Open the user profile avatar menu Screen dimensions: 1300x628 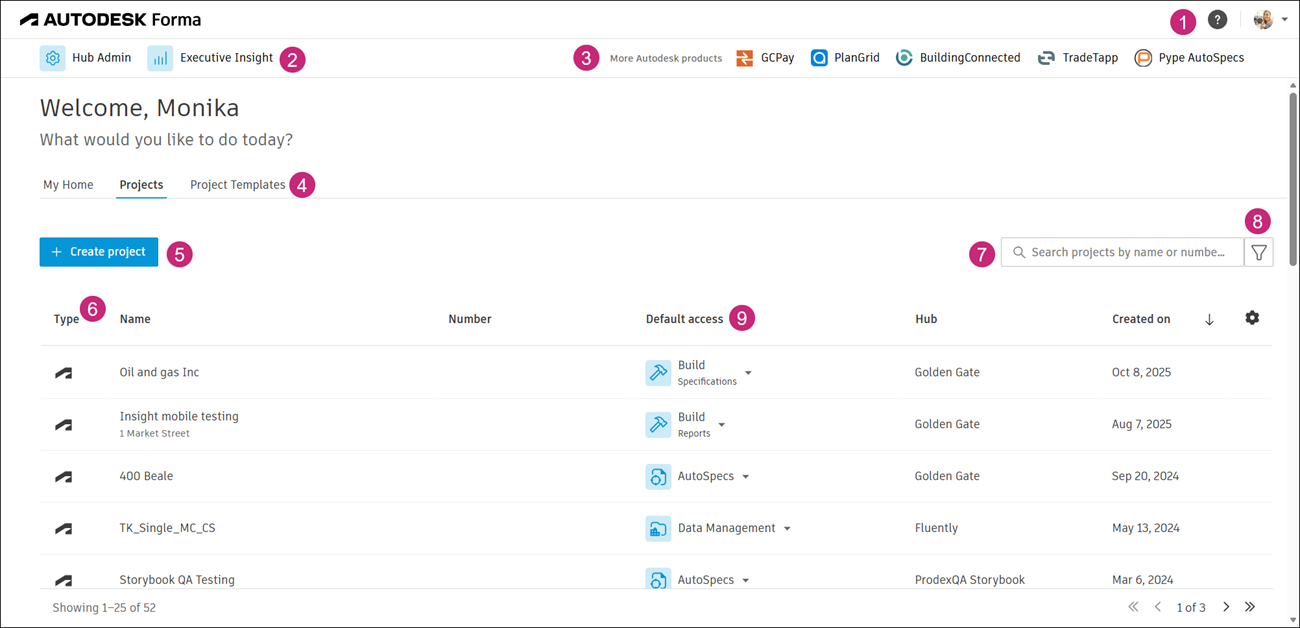(x=1270, y=20)
